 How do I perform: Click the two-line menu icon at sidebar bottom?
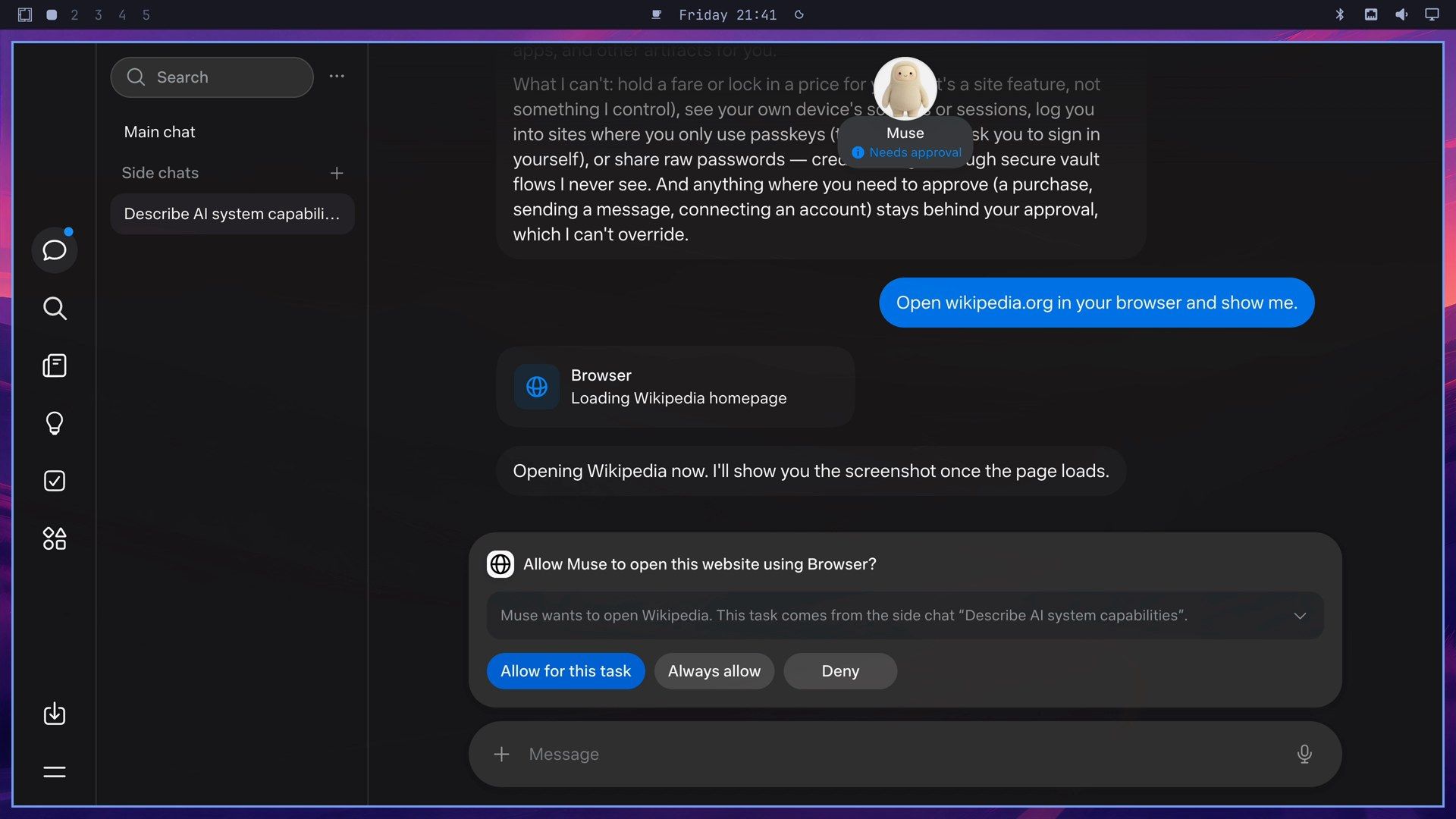pyautogui.click(x=55, y=772)
